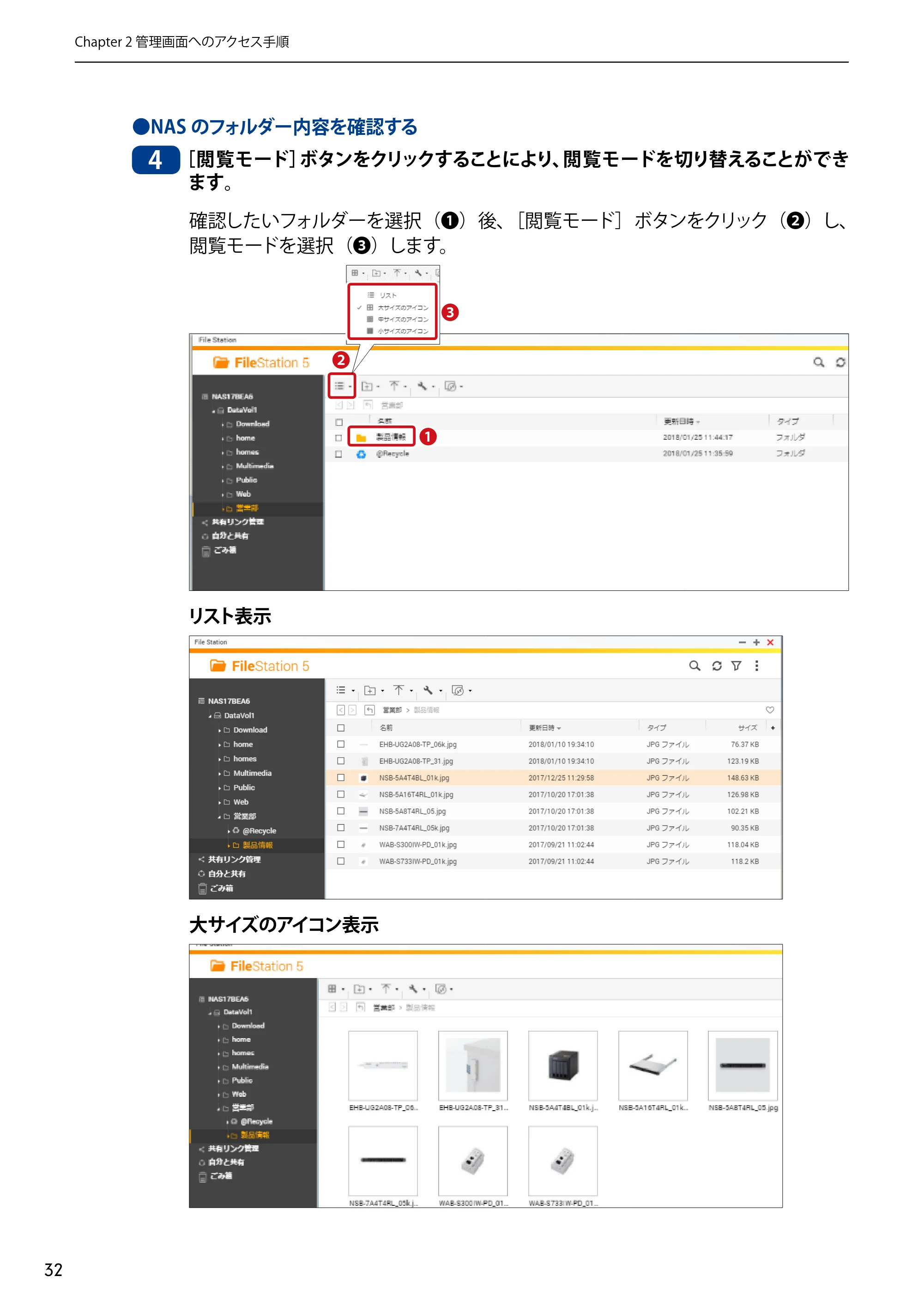Click the upload arrow icon in the list-view window toolbar
924x1307 pixels.
[399, 690]
